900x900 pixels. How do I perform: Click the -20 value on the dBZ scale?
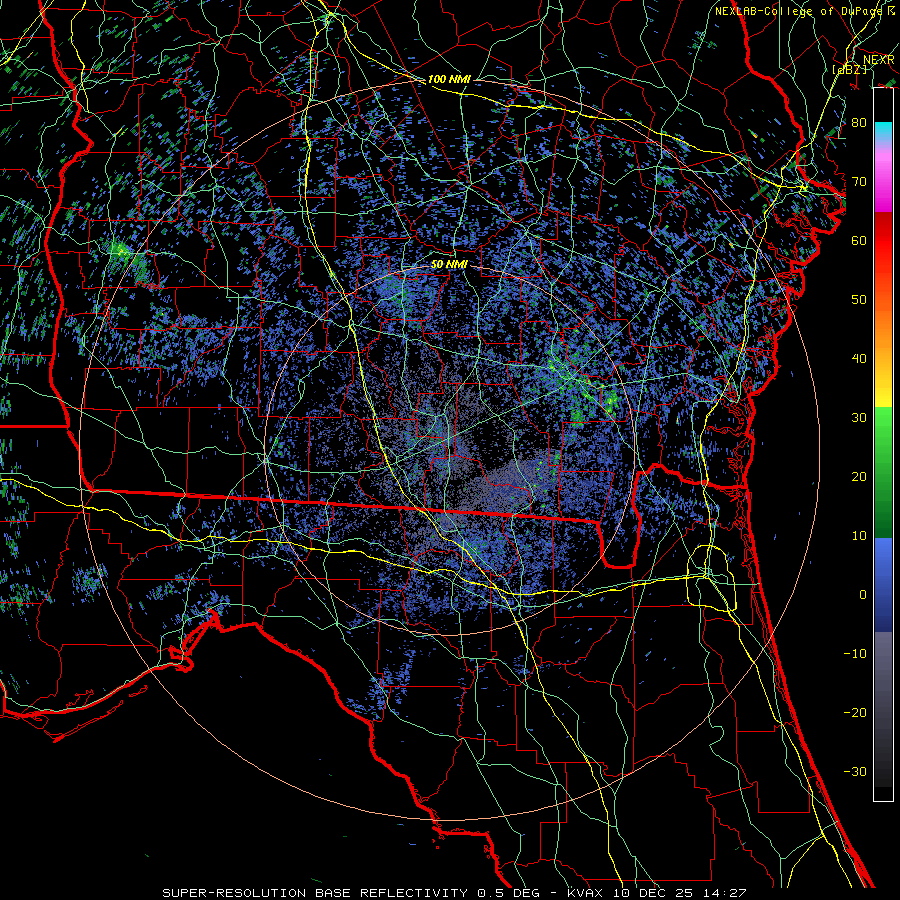[x=855, y=713]
